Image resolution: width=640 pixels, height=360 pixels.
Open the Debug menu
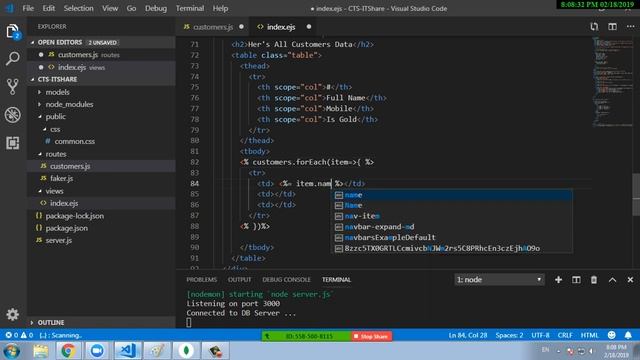coord(156,8)
